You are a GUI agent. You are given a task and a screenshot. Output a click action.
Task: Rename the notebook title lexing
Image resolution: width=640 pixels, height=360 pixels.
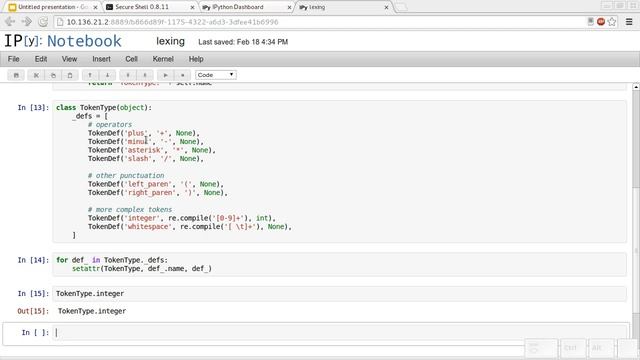tap(170, 41)
